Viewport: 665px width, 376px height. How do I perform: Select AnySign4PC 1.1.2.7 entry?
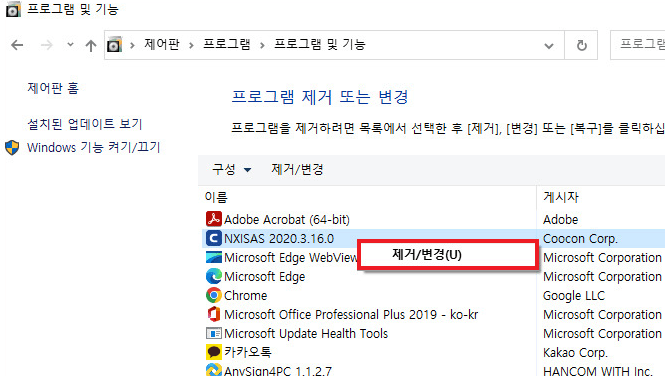click(x=278, y=370)
